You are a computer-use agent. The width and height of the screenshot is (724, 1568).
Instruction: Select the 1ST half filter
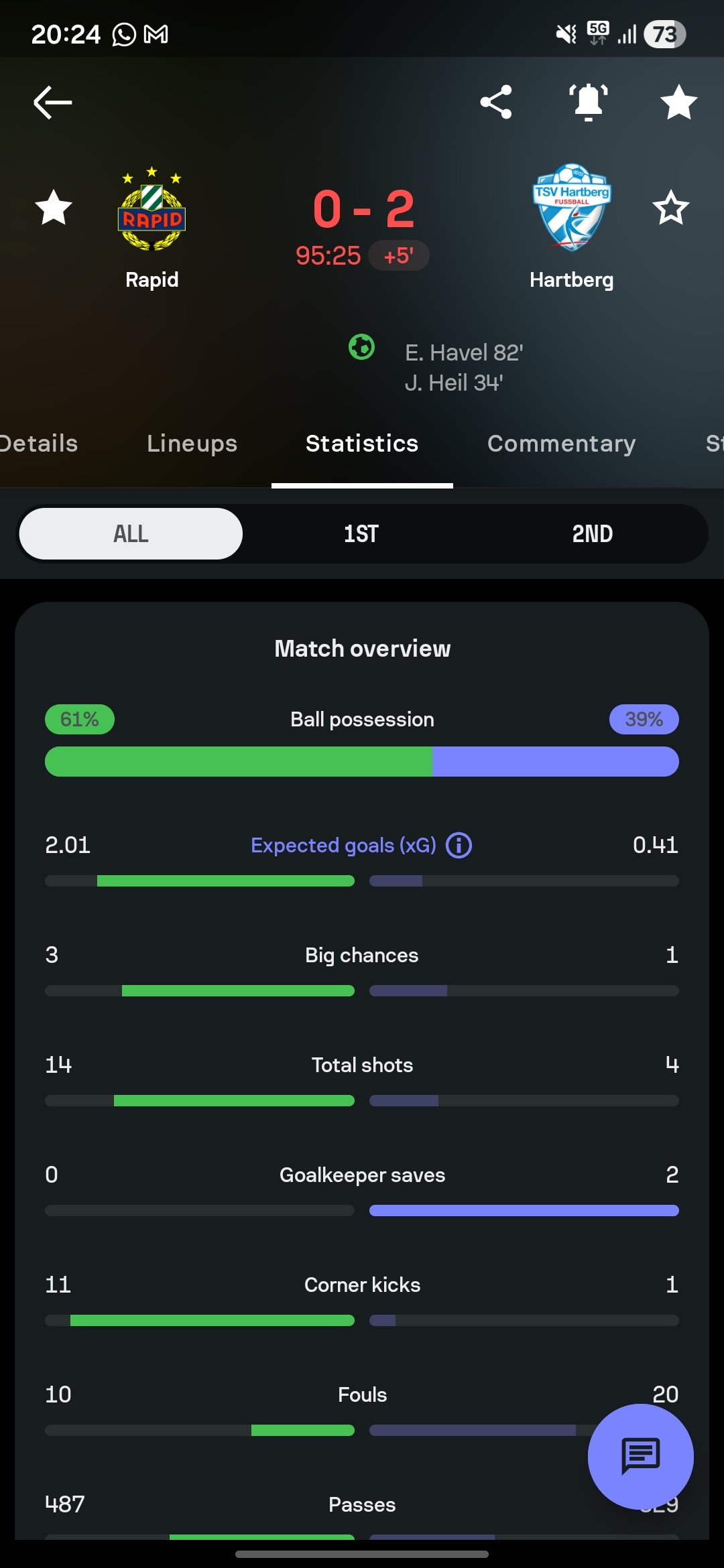(x=361, y=534)
